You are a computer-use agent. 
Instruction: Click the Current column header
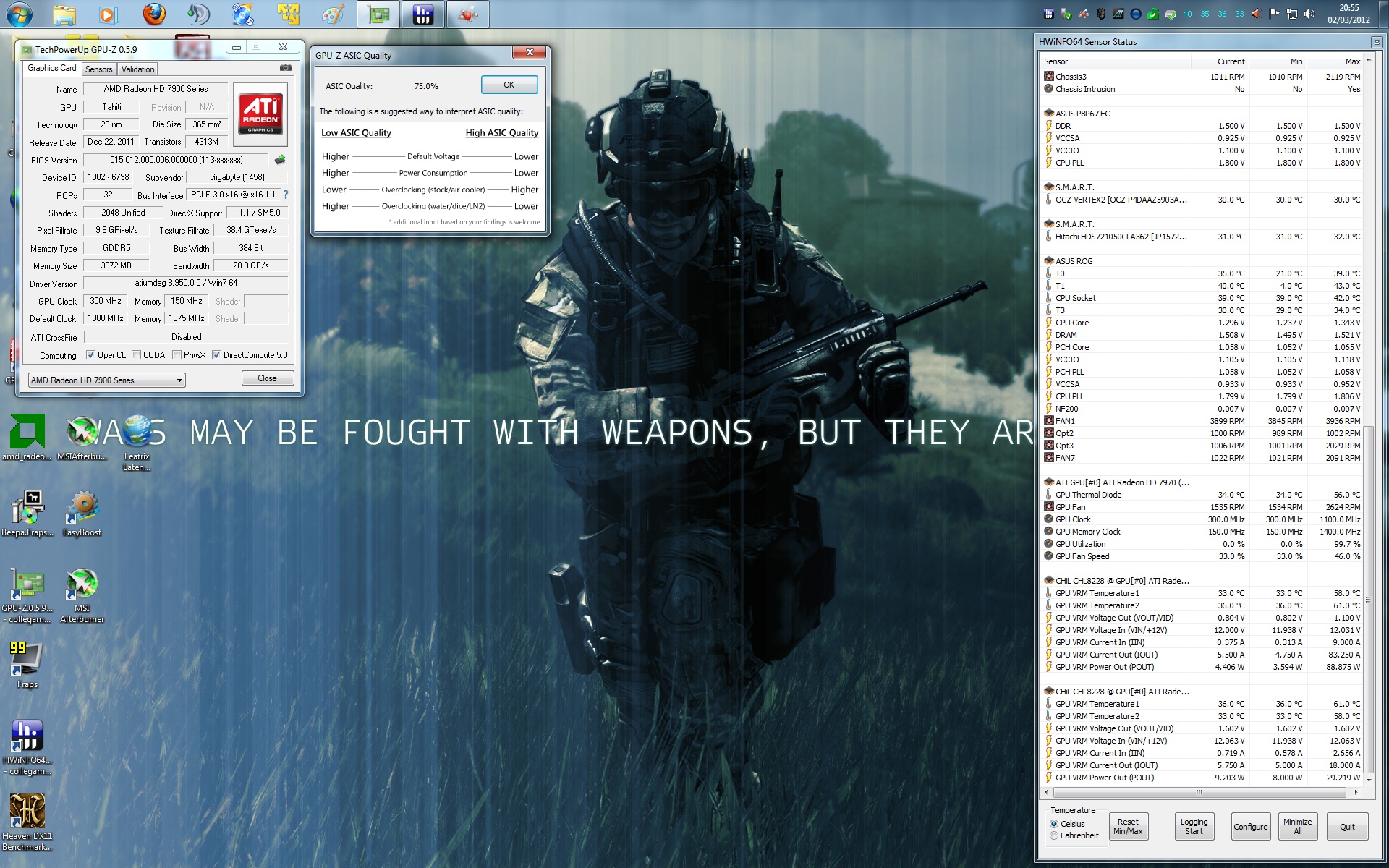tap(1220, 61)
